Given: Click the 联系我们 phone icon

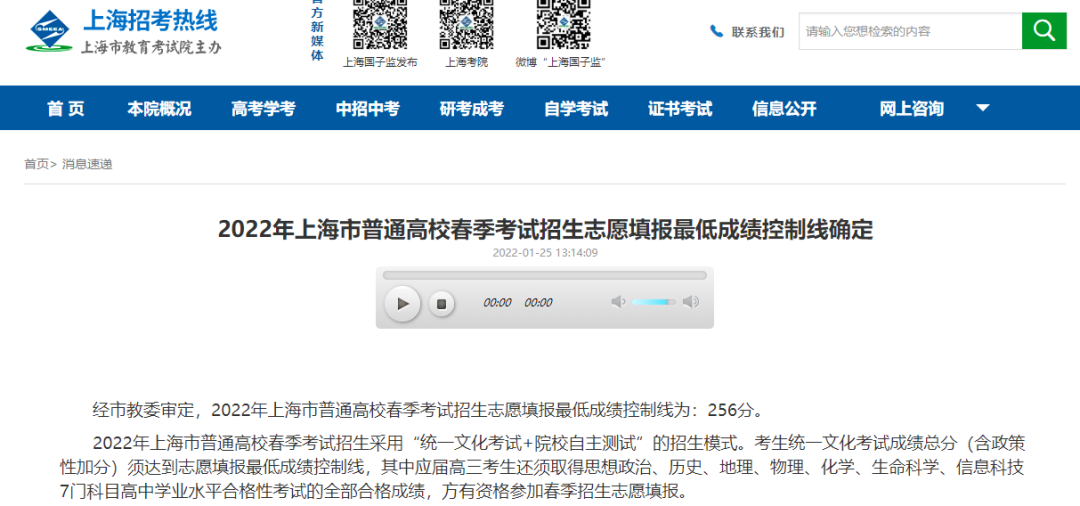Looking at the screenshot, I should (x=716, y=31).
